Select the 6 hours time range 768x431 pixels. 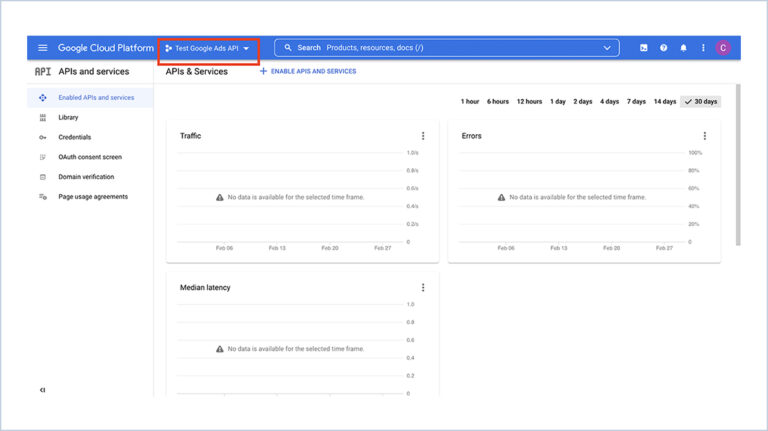click(x=498, y=101)
